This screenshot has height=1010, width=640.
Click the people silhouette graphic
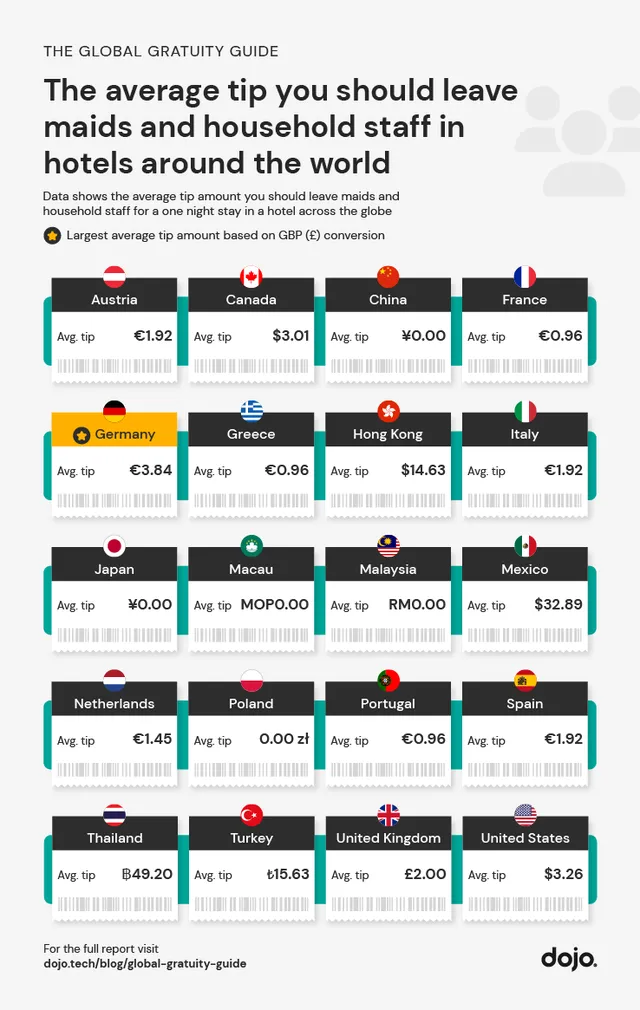(x=580, y=140)
